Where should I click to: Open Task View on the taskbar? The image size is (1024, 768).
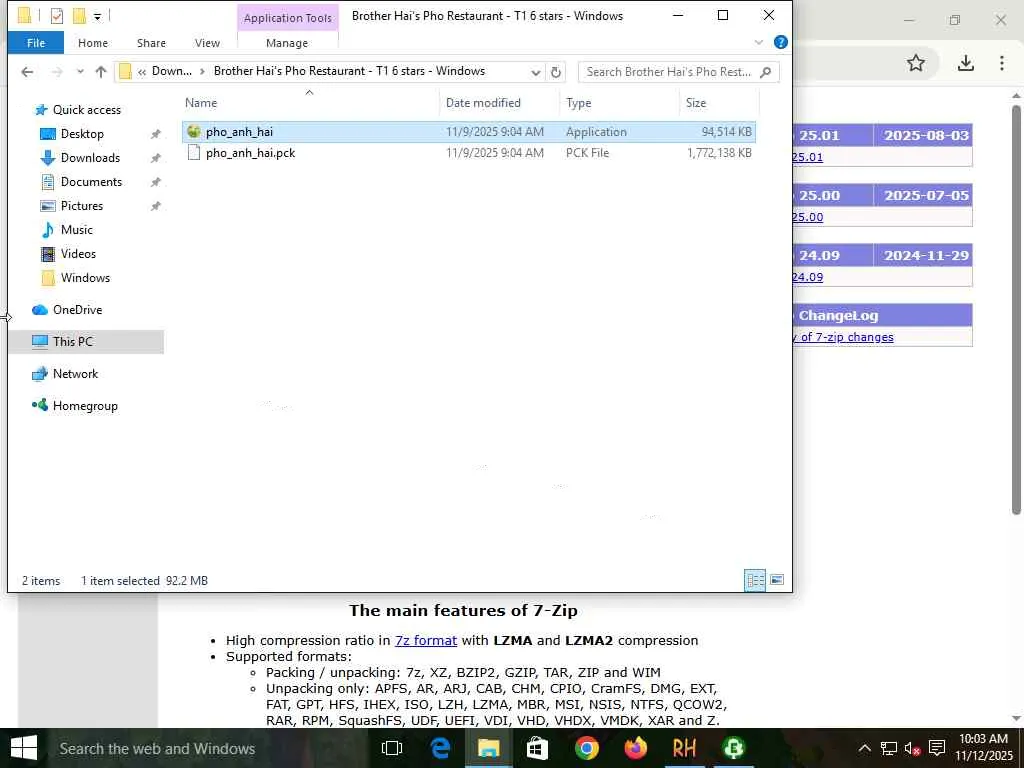tap(392, 748)
